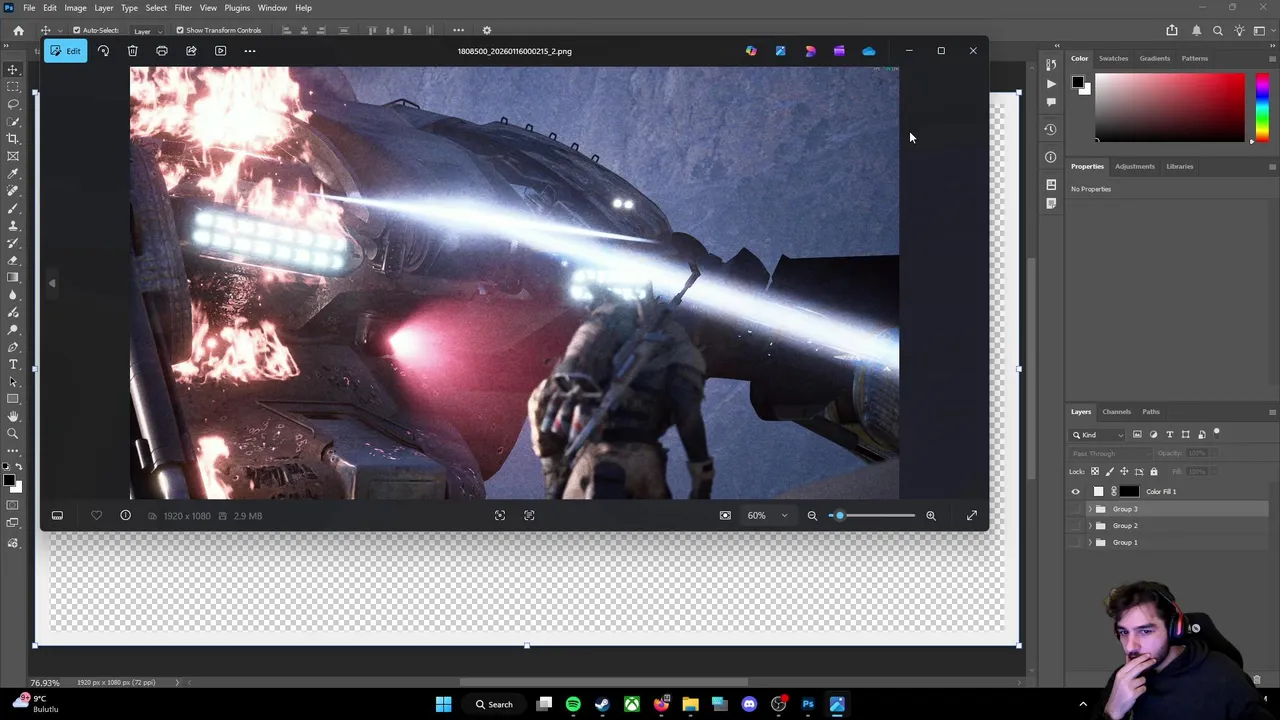The image size is (1280, 720).
Task: Rotate the image in Photos viewer
Action: point(103,51)
